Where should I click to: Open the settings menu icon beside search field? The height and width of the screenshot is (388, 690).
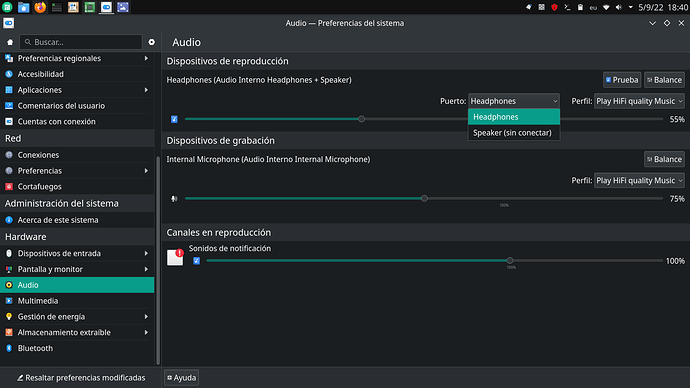(151, 42)
